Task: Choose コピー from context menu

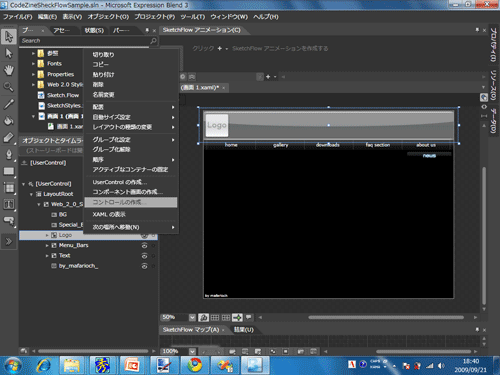Action: 131,64
